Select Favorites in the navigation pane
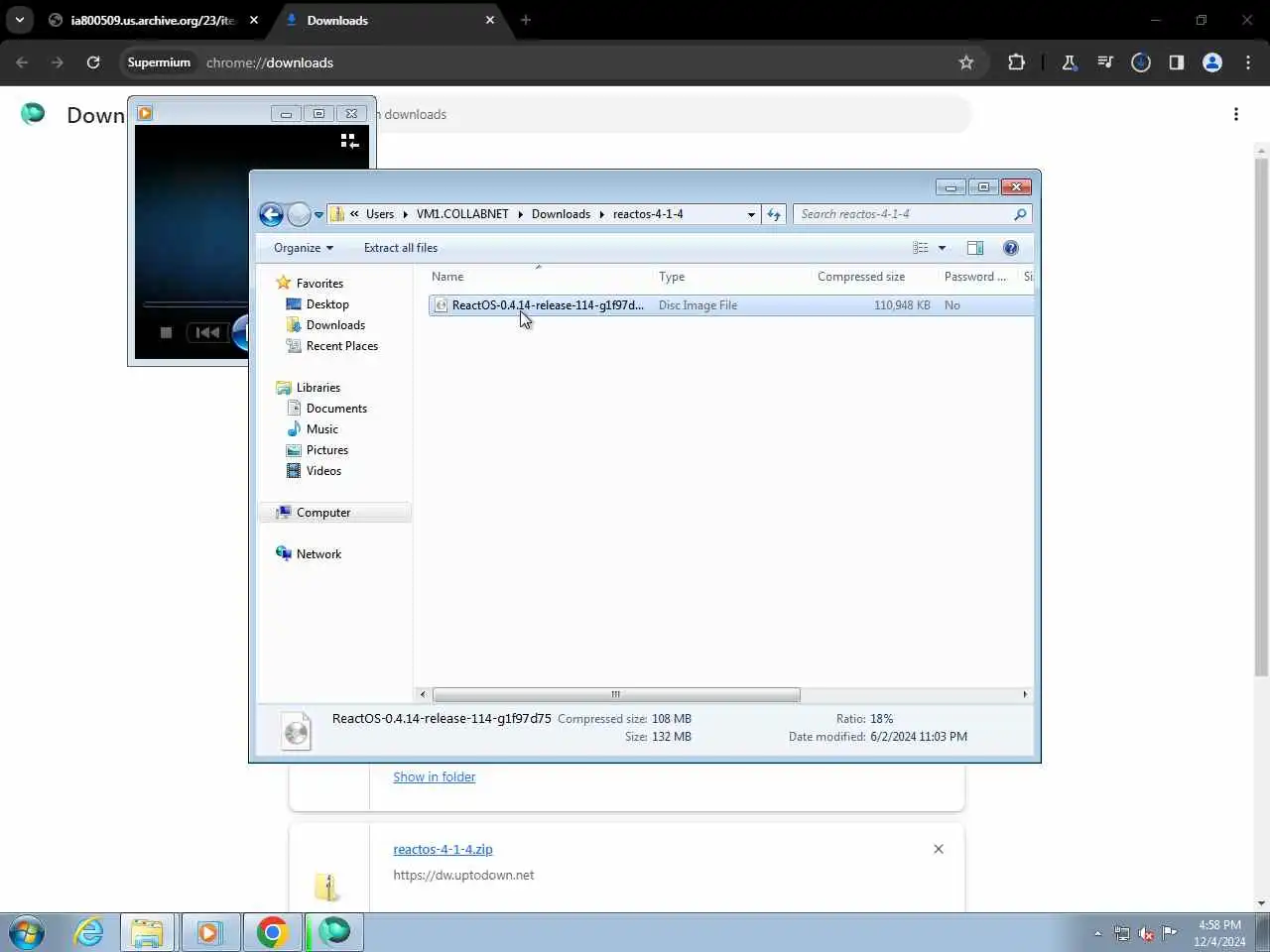The width and height of the screenshot is (1270, 952). (319, 284)
